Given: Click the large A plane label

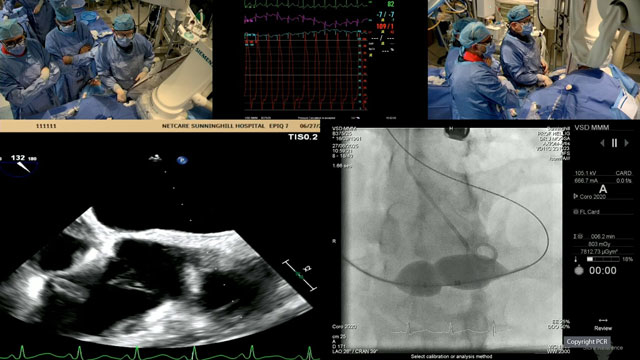Looking at the screenshot, I should point(603,189).
